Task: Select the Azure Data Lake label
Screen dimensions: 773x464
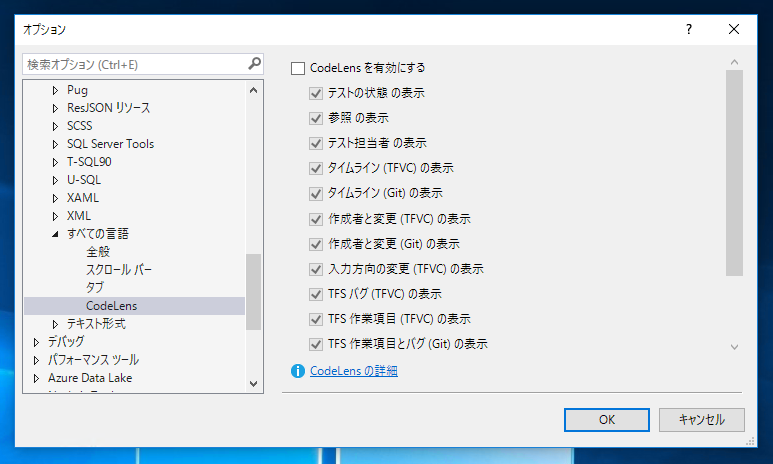Action: click(90, 378)
